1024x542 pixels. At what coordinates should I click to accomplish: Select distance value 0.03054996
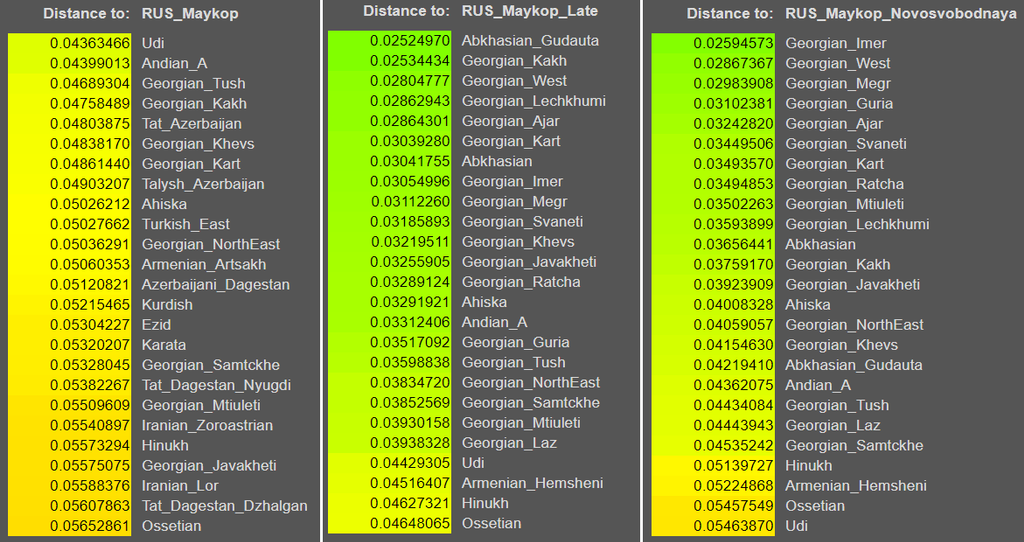tap(409, 182)
